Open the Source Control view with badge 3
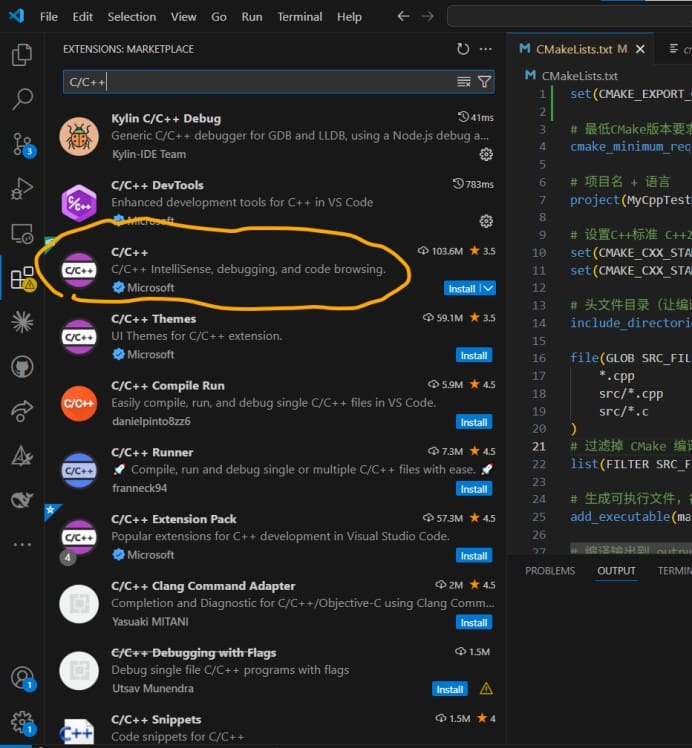The width and height of the screenshot is (692, 748). tap(23, 145)
